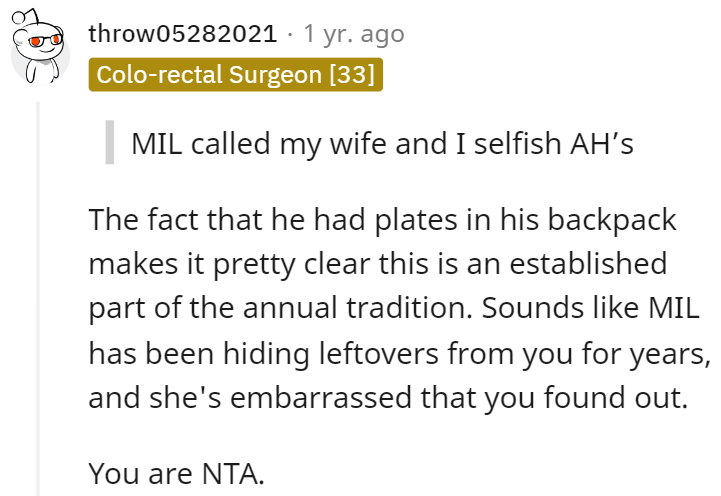Open the throw05282021 user profile
This screenshot has width=721, height=496.
pyautogui.click(x=182, y=34)
